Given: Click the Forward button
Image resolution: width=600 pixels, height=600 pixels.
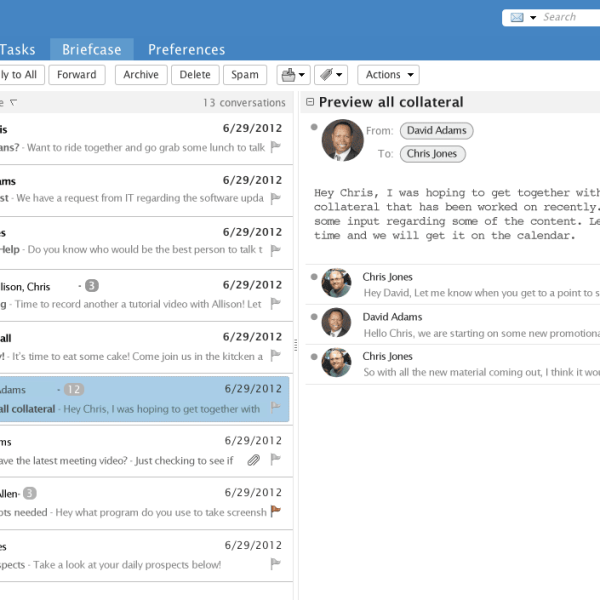Looking at the screenshot, I should 77,75.
